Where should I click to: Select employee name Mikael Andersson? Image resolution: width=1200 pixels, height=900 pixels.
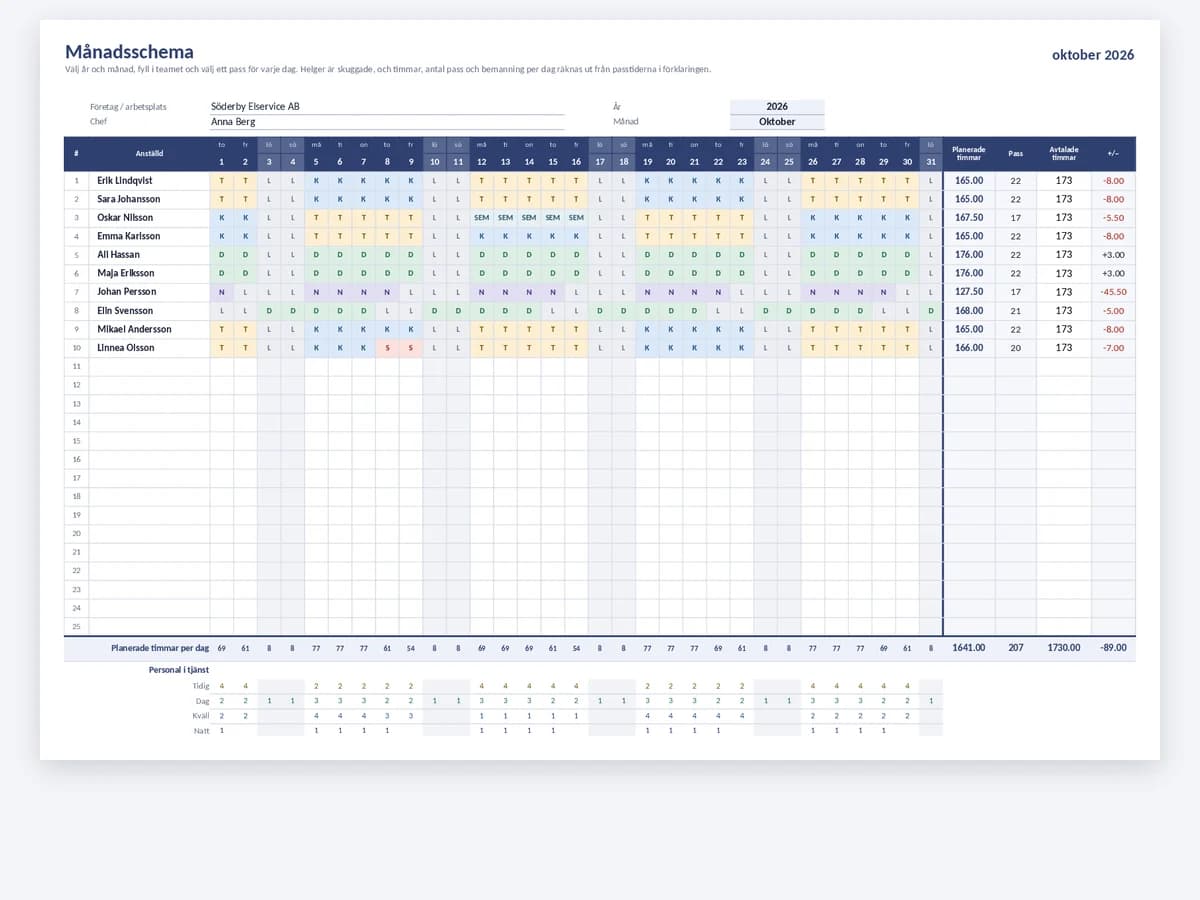pyautogui.click(x=134, y=329)
